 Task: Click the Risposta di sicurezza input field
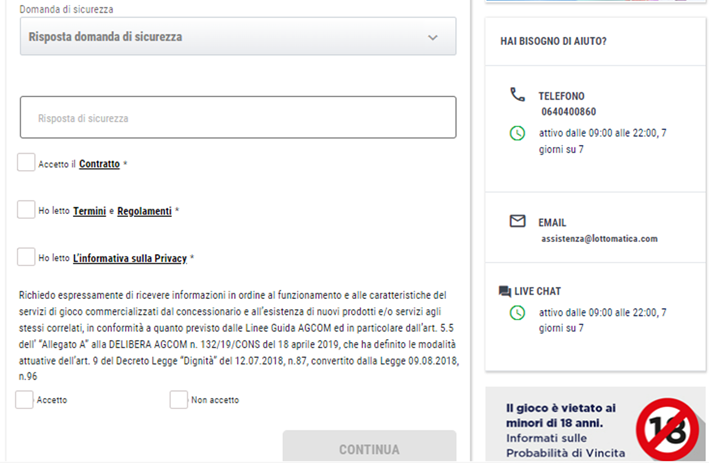[237, 118]
